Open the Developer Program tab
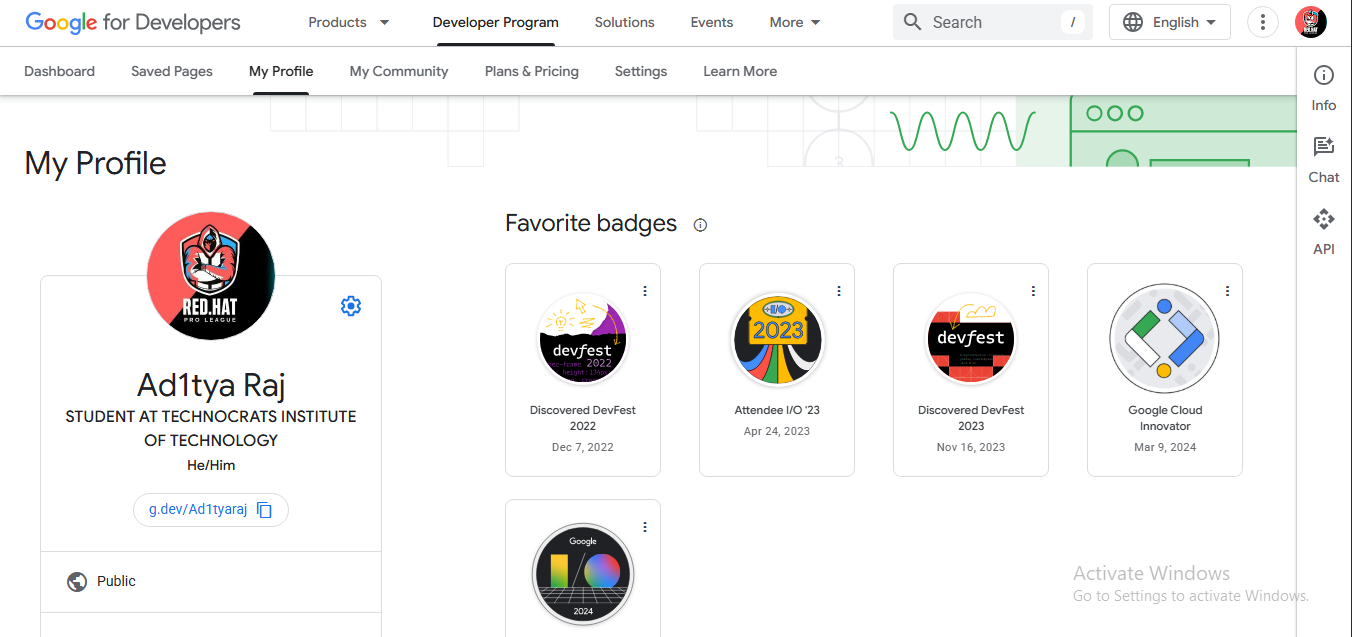Screen dimensions: 1352x637 496,22
